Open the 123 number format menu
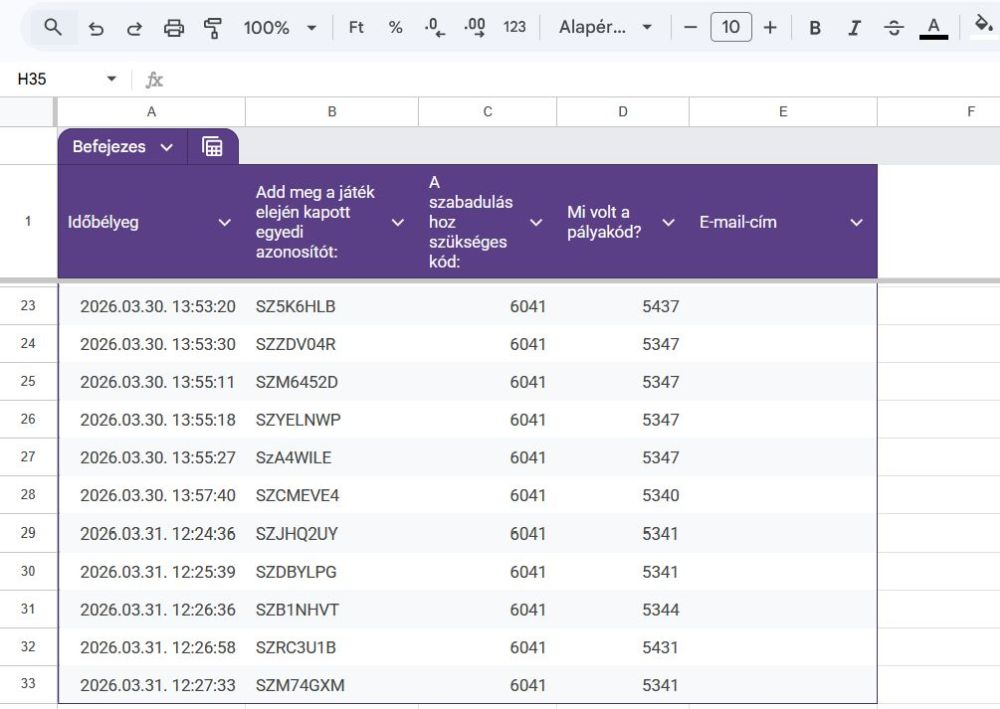The image size is (1000, 709). [515, 28]
